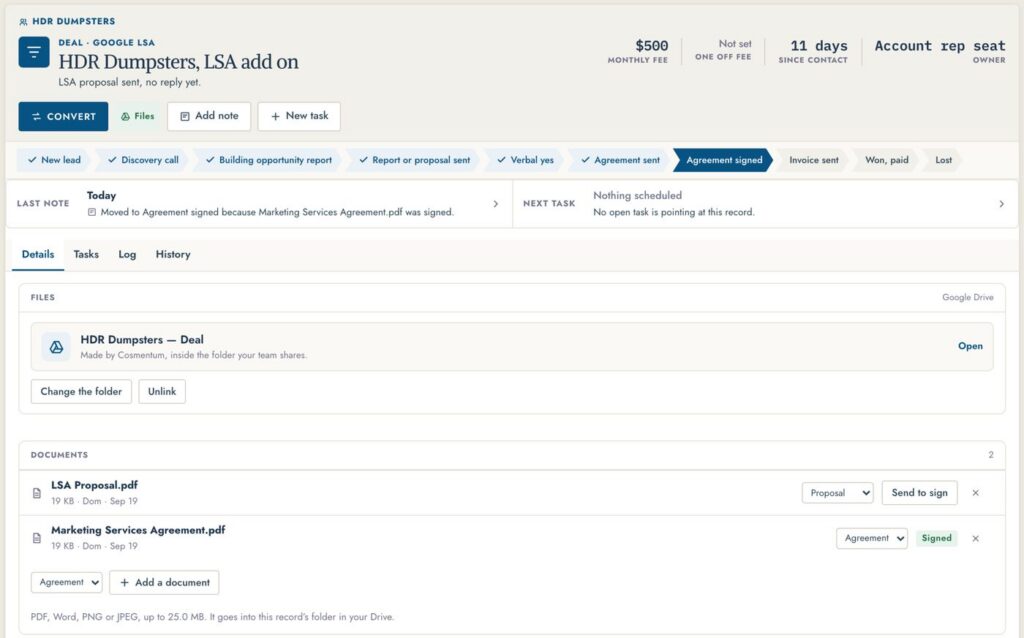Screen dimensions: 1024x638
Task: Move the deal to Won, paid stage
Action: pos(887,160)
